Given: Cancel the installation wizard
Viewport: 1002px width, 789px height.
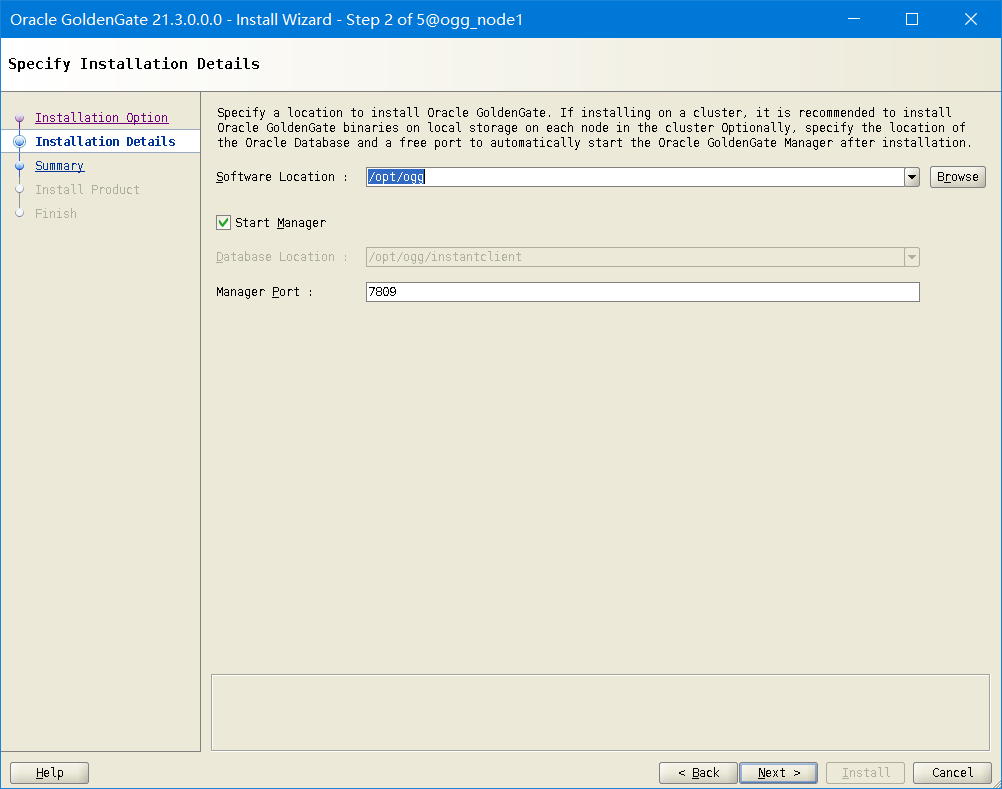Looking at the screenshot, I should click(952, 773).
